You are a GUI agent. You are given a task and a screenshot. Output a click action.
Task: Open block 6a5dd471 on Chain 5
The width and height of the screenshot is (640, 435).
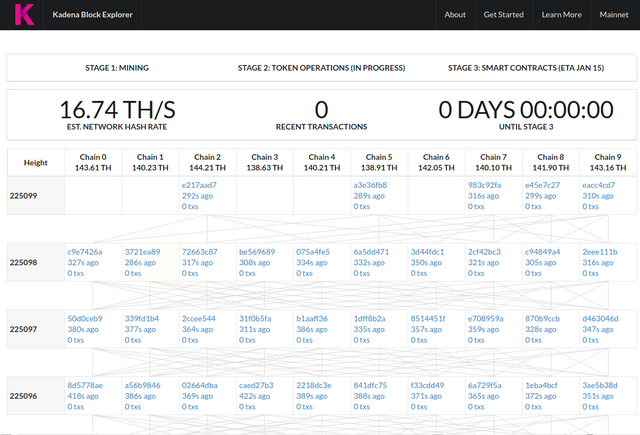371,252
